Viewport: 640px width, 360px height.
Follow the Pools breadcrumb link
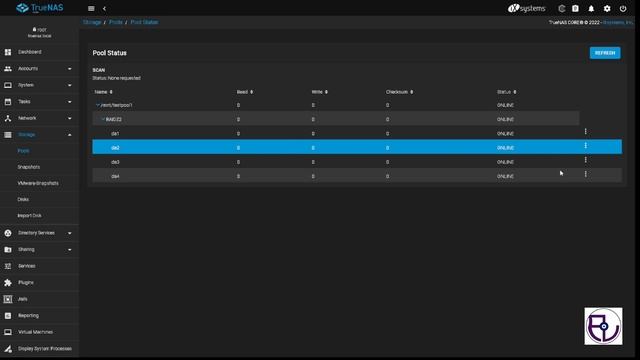(x=116, y=22)
